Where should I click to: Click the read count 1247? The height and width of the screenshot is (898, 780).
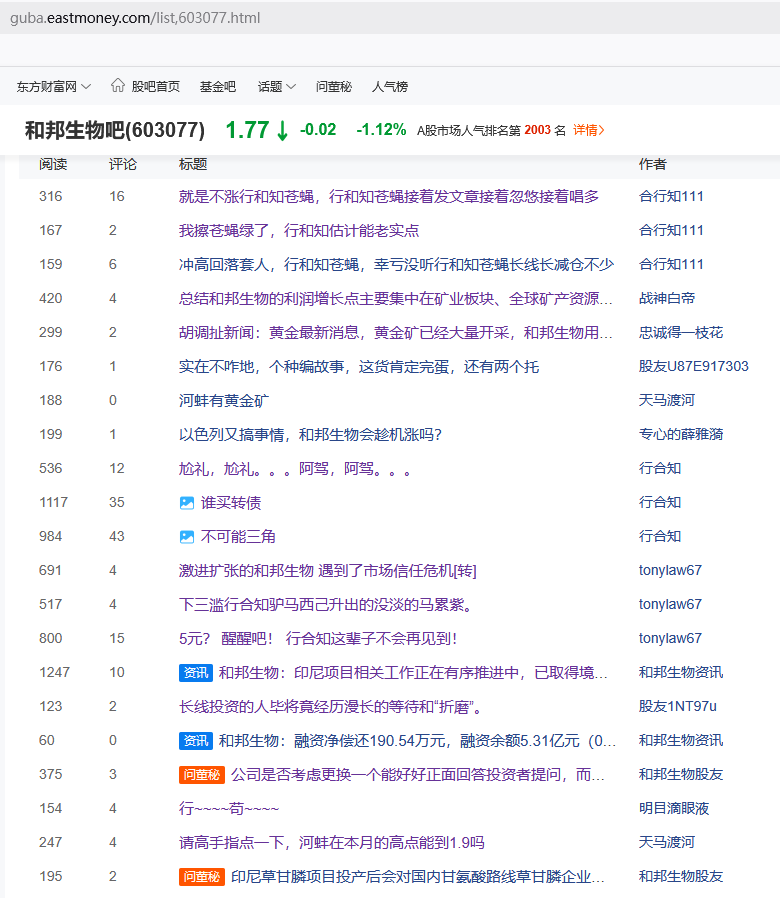click(54, 672)
